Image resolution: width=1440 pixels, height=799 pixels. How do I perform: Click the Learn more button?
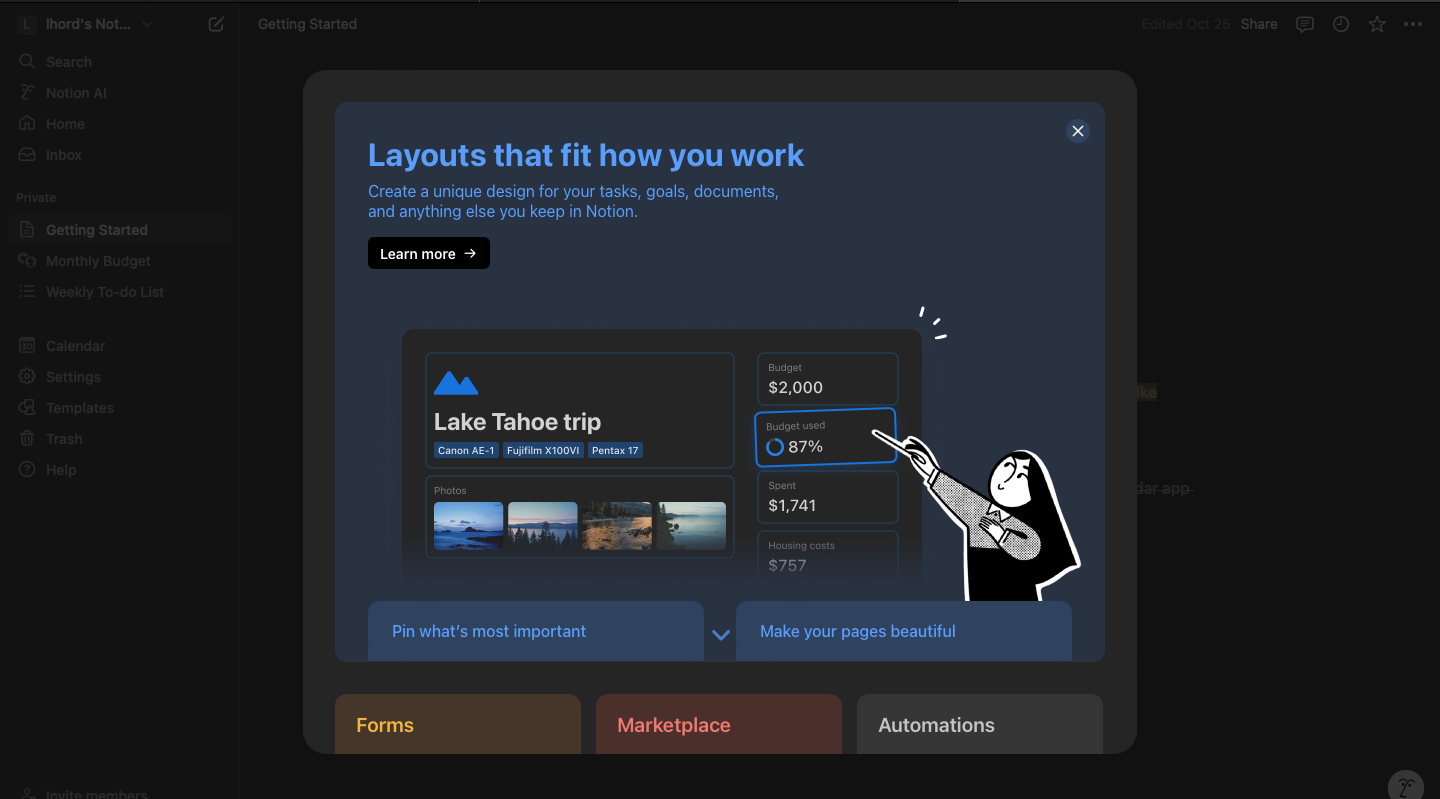coord(429,253)
